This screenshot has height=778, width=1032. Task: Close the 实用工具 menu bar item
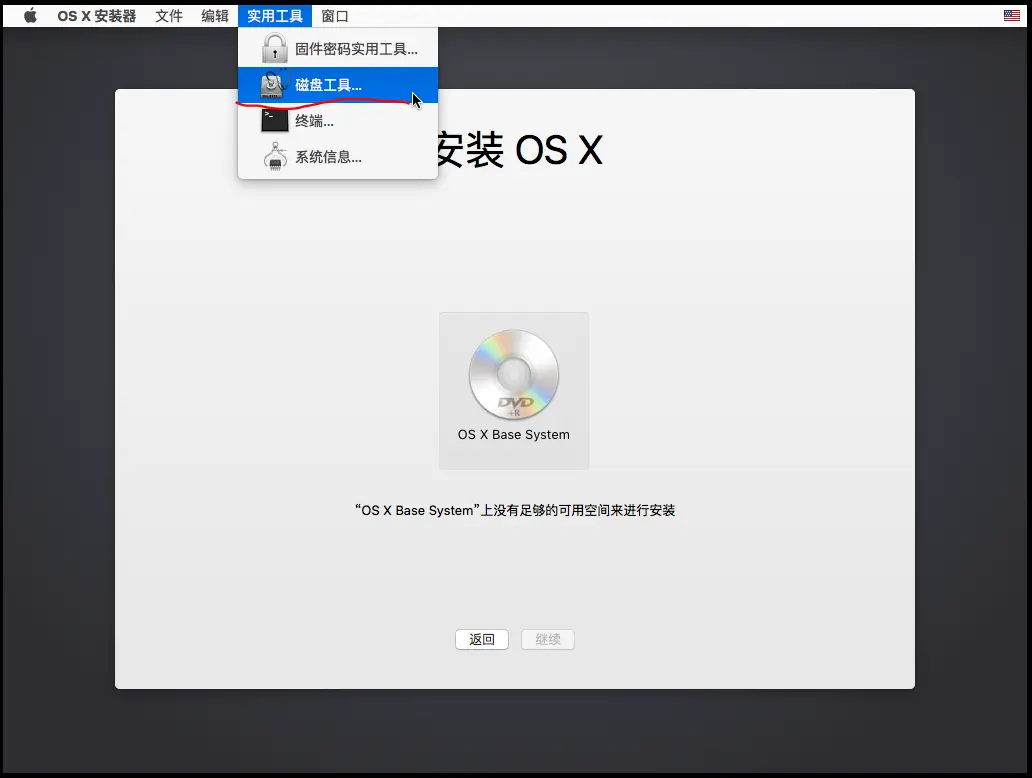(274, 16)
